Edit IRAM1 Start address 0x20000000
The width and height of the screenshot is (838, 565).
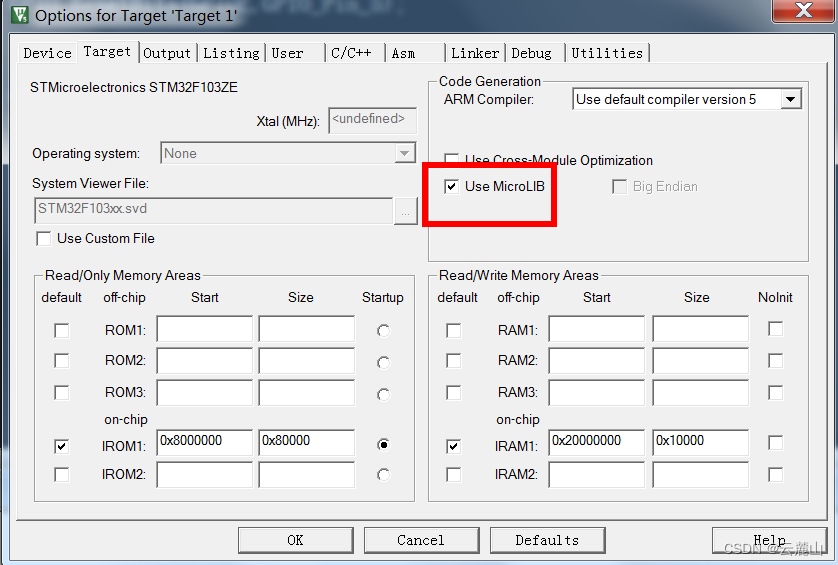pyautogui.click(x=596, y=443)
